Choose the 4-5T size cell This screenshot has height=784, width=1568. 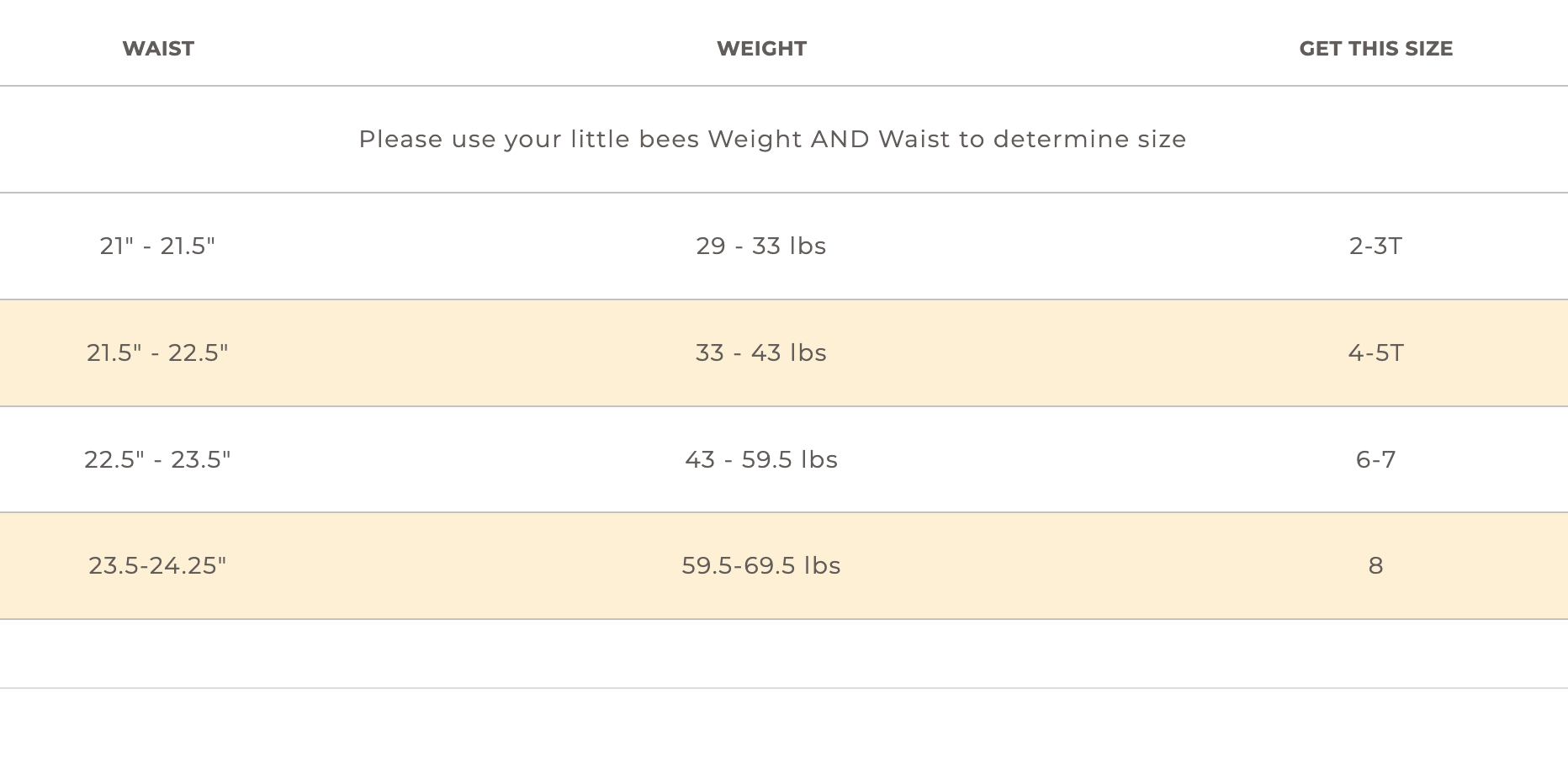click(1375, 352)
